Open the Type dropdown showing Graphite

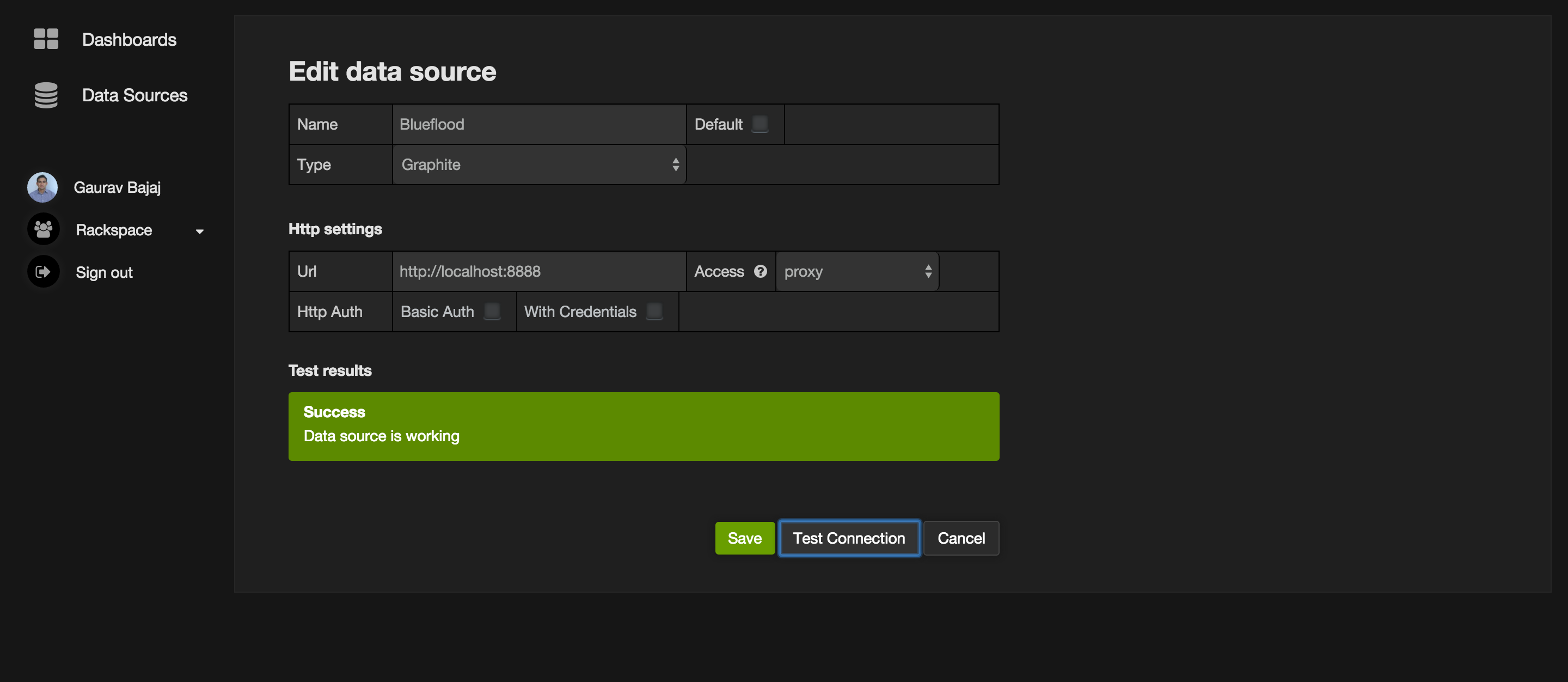click(x=540, y=165)
